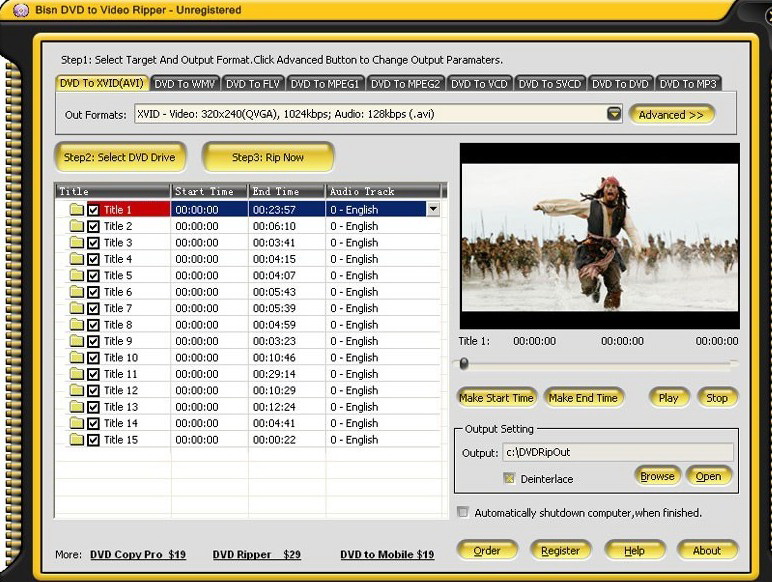
Task: Open the output folder
Action: coord(708,476)
